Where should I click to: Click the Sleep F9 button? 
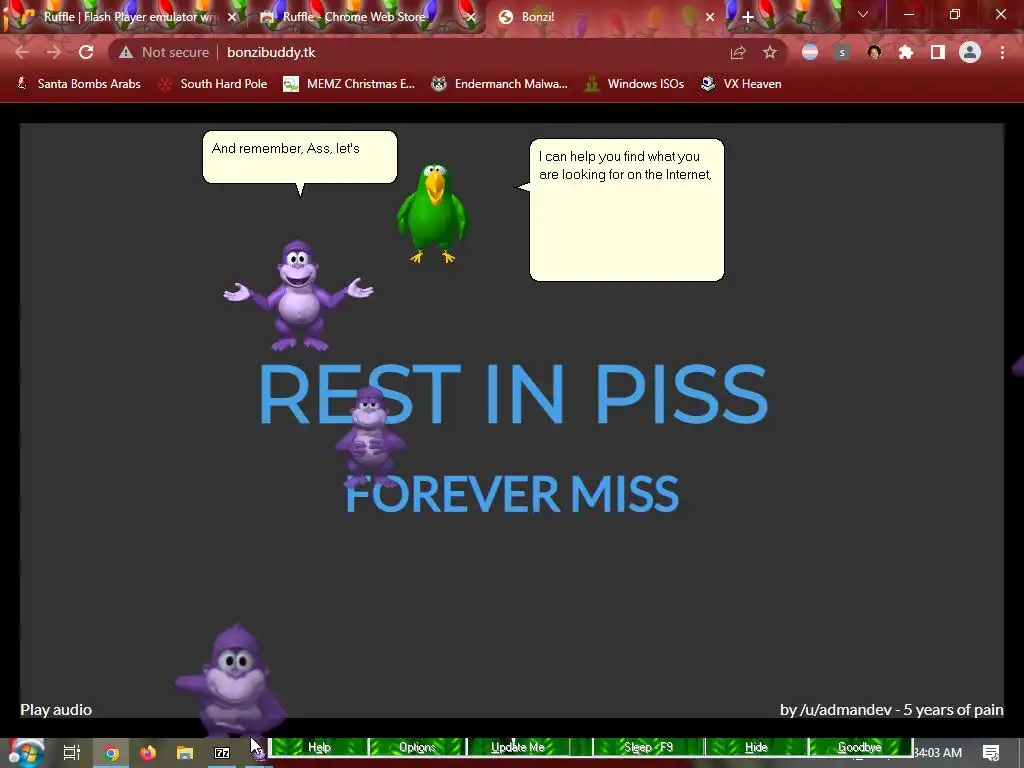648,747
